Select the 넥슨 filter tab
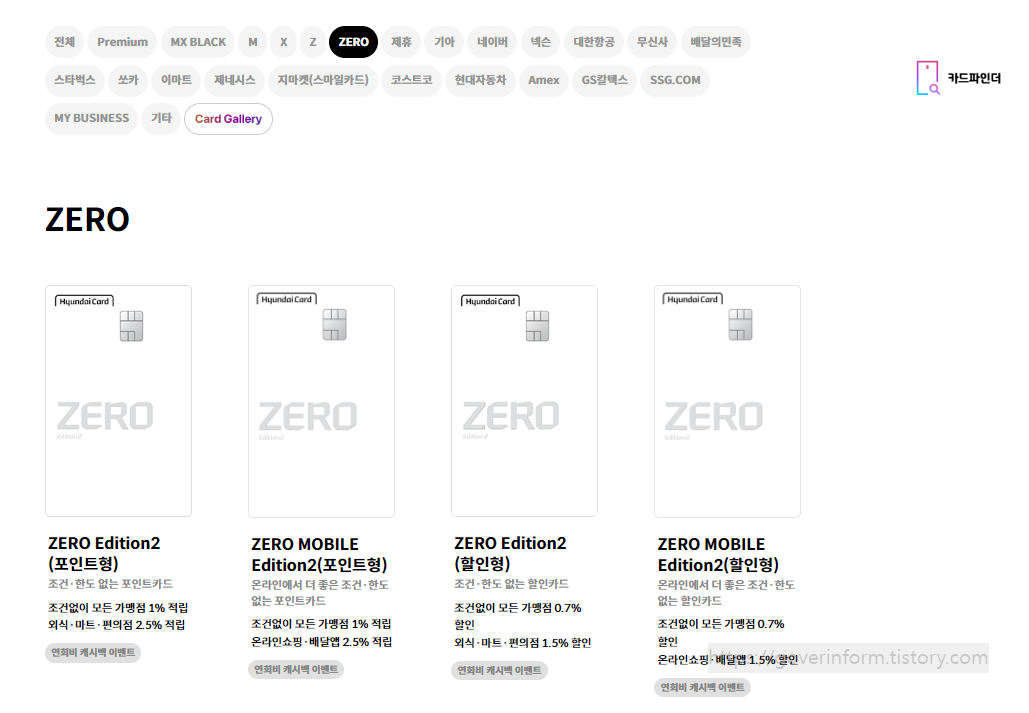Screen dimensions: 1029x713 (x=541, y=42)
